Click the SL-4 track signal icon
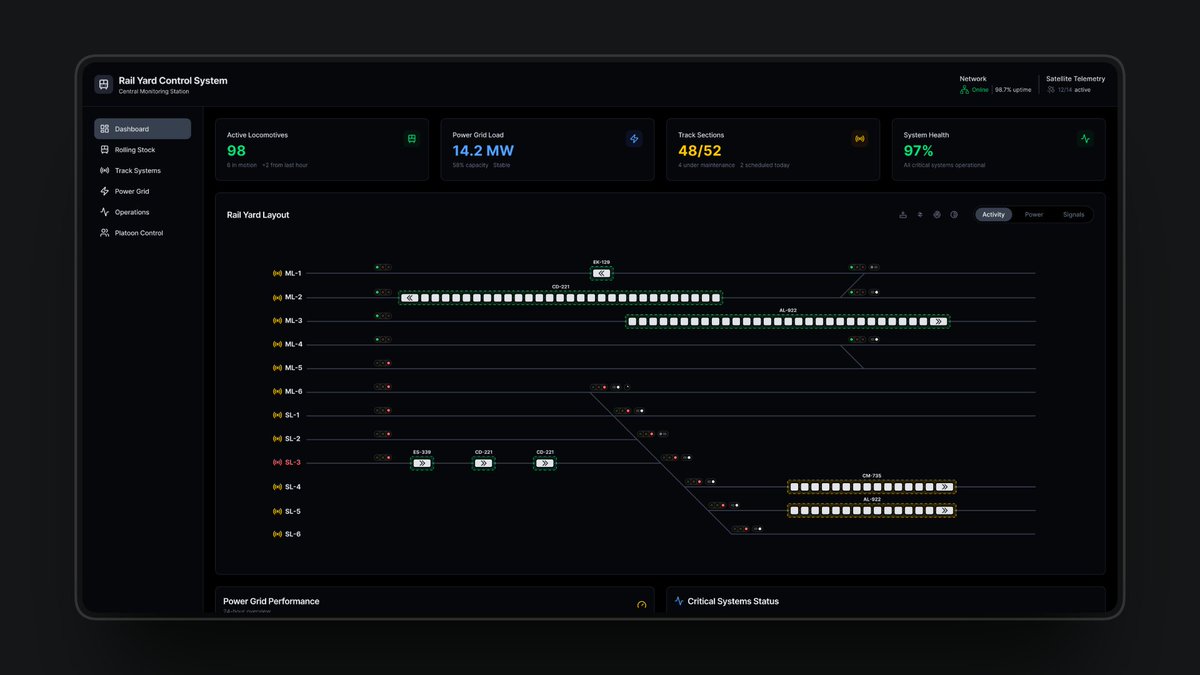The width and height of the screenshot is (1200, 675). 278,487
